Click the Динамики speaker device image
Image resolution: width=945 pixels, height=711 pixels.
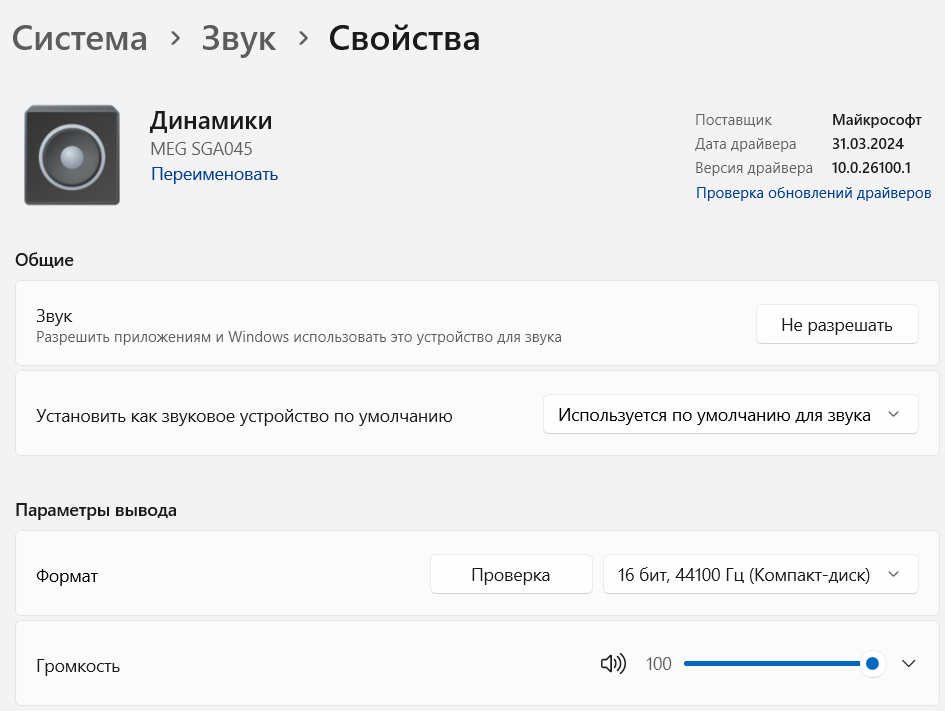click(72, 155)
